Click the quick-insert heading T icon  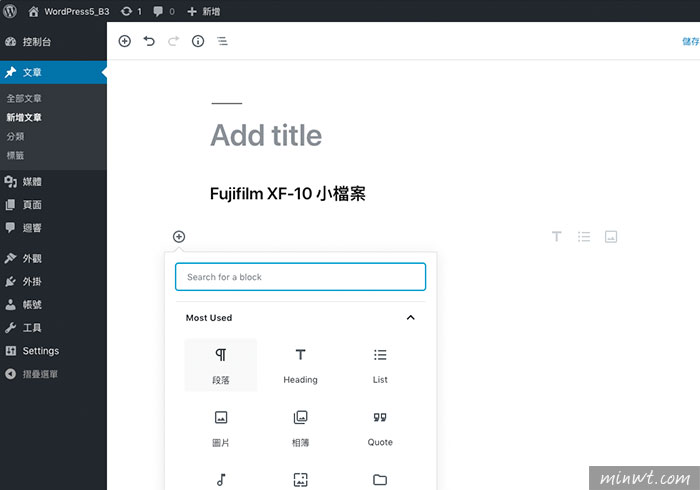click(x=556, y=237)
